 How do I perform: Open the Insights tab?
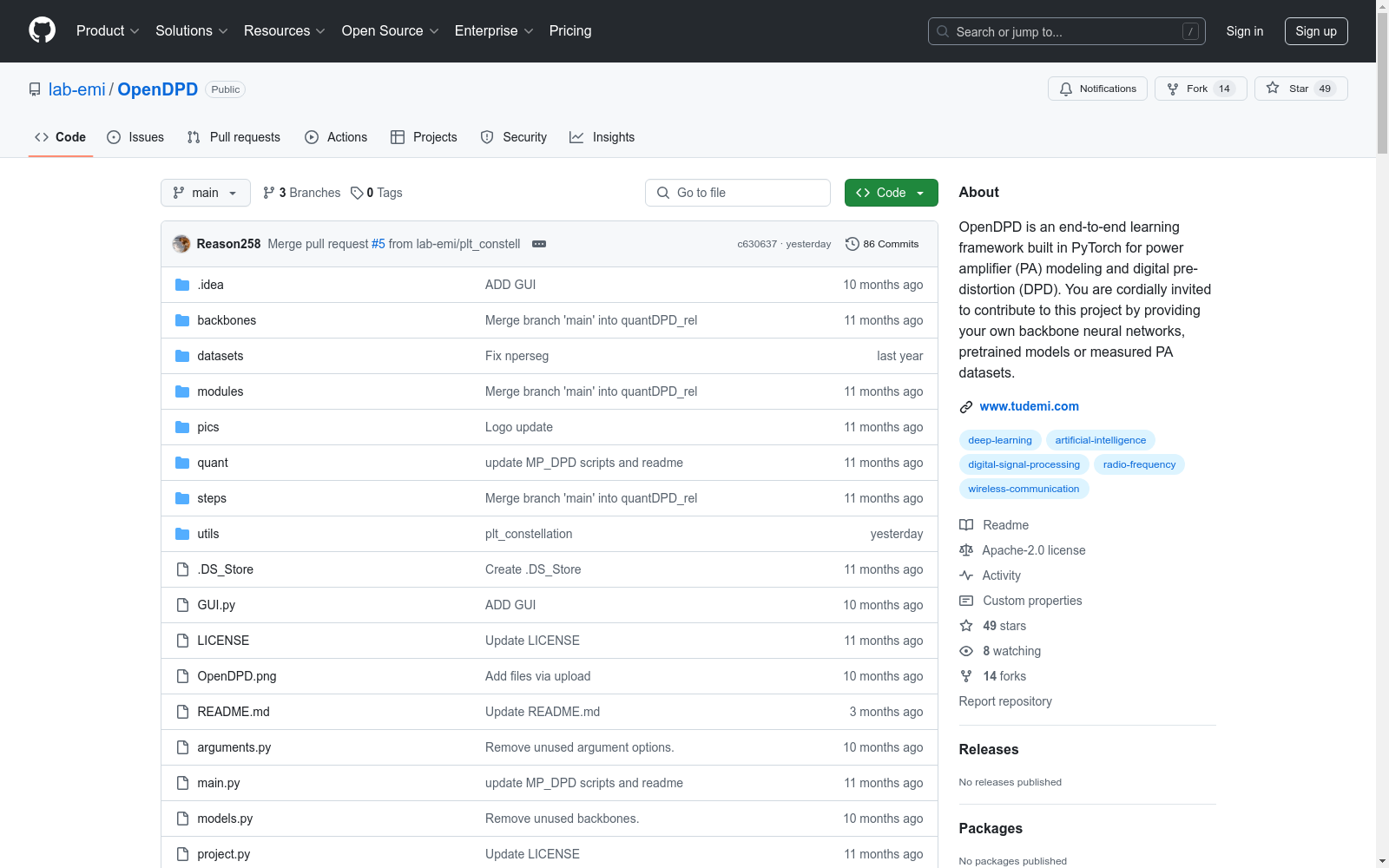[602, 137]
